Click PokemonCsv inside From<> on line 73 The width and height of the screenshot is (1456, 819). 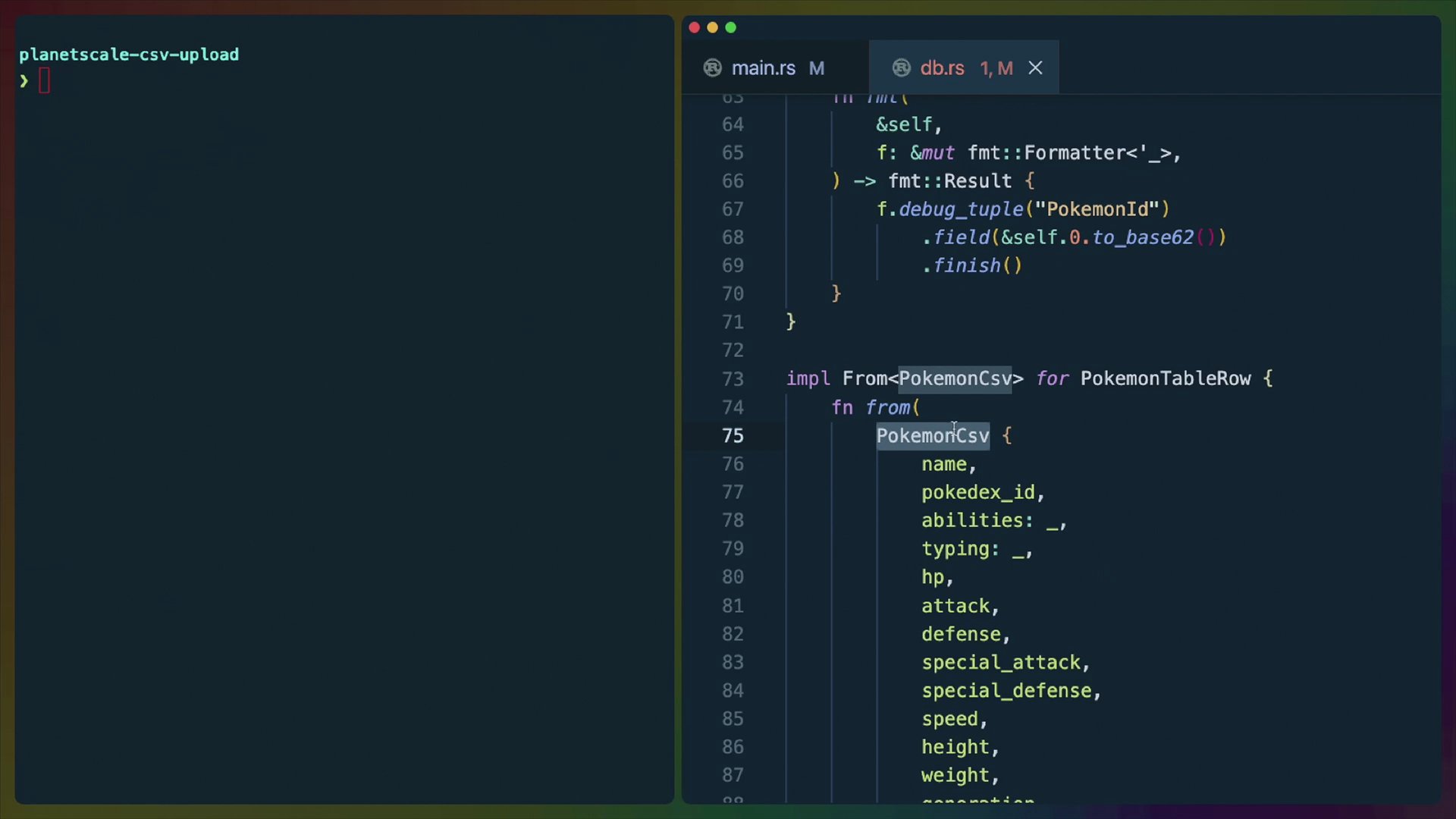955,379
